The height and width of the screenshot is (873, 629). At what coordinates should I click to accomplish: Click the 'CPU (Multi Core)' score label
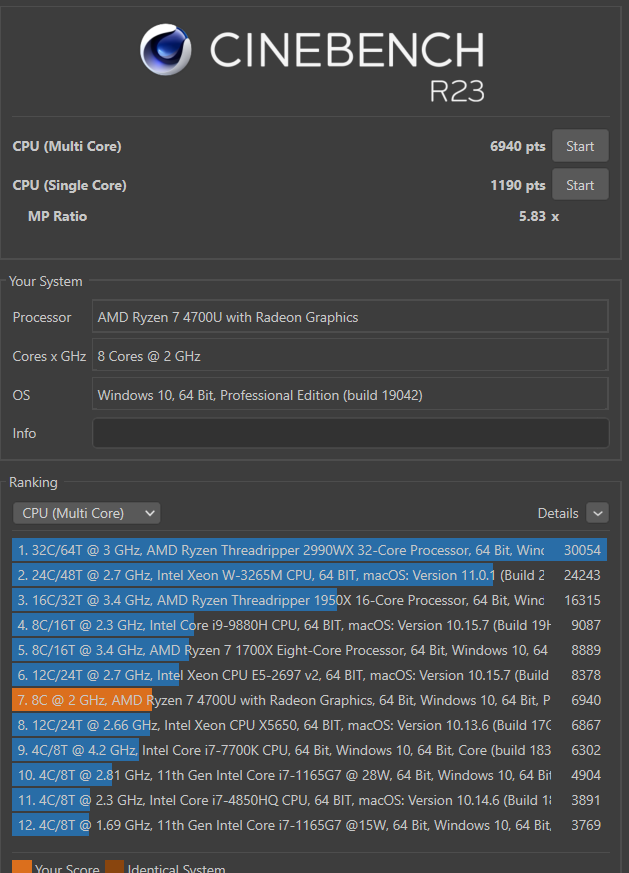pos(67,146)
